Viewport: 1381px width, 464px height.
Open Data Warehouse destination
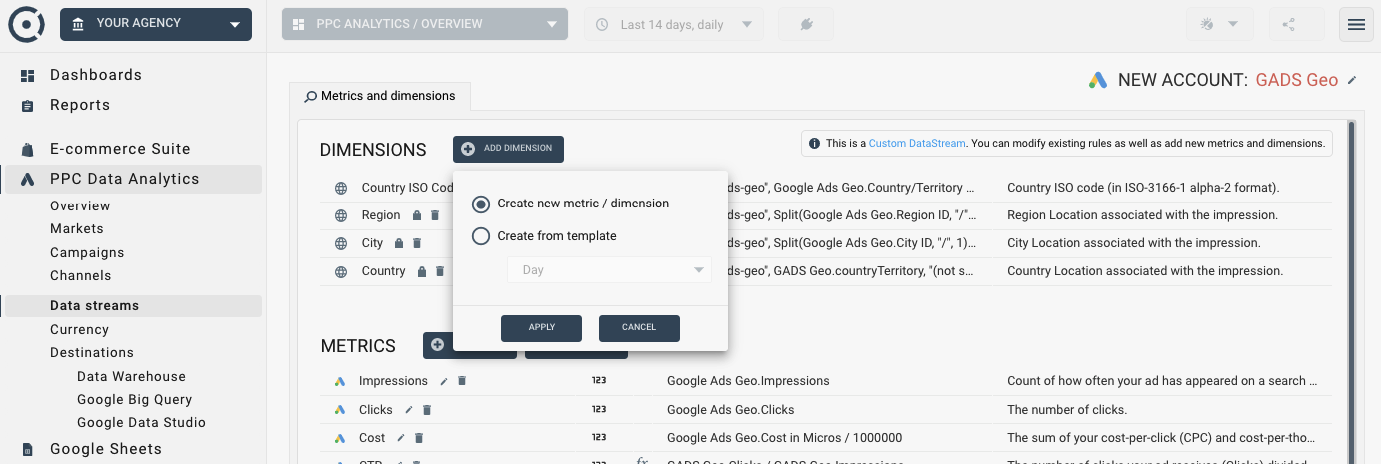coord(131,377)
